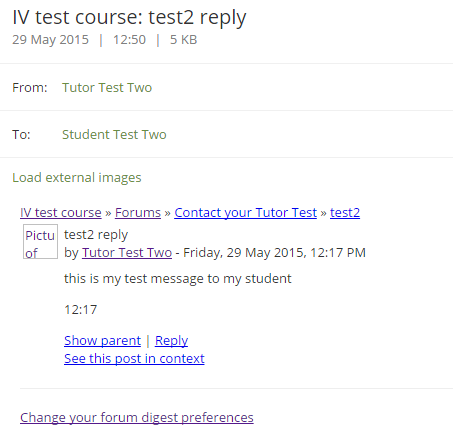
Task: Open the IV test course breadcrumb link
Action: 61,213
